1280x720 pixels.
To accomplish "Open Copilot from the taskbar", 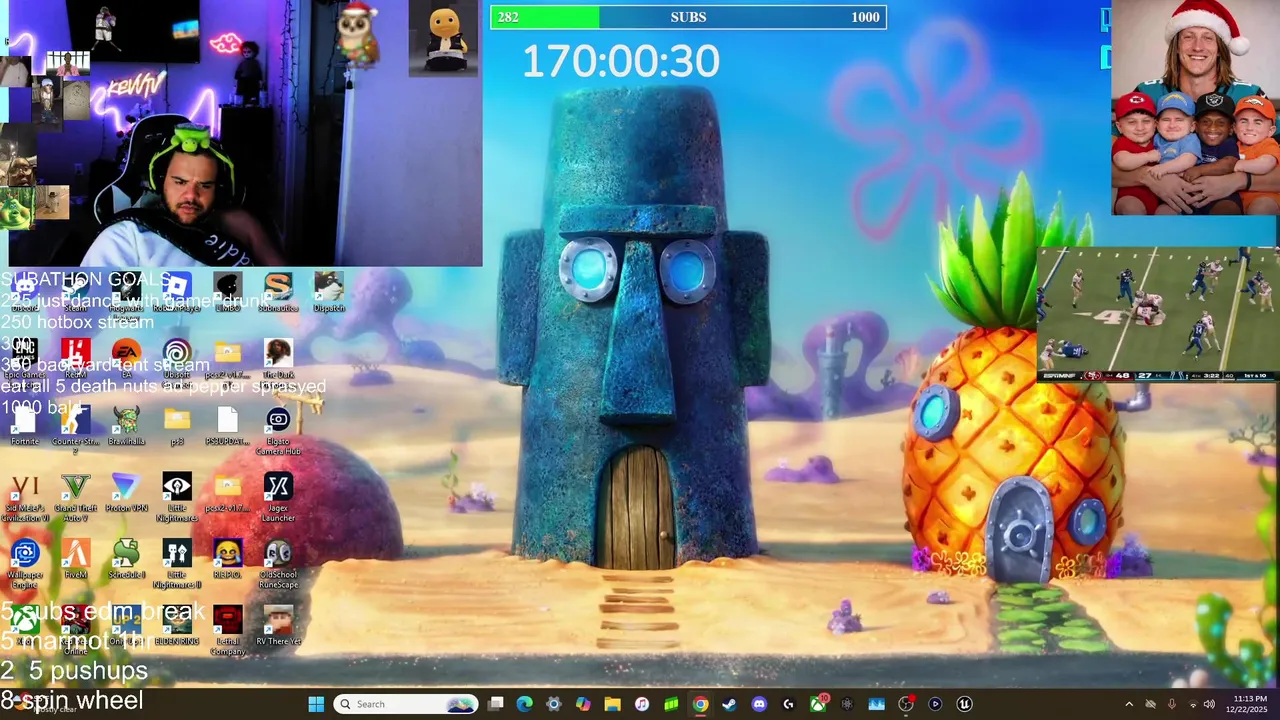I will [583, 704].
